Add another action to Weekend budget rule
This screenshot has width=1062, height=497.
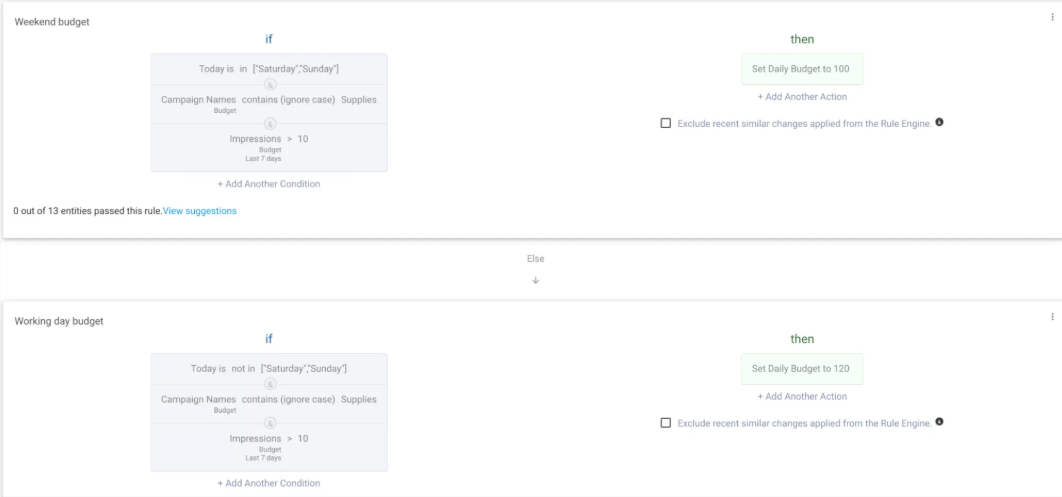(x=801, y=97)
